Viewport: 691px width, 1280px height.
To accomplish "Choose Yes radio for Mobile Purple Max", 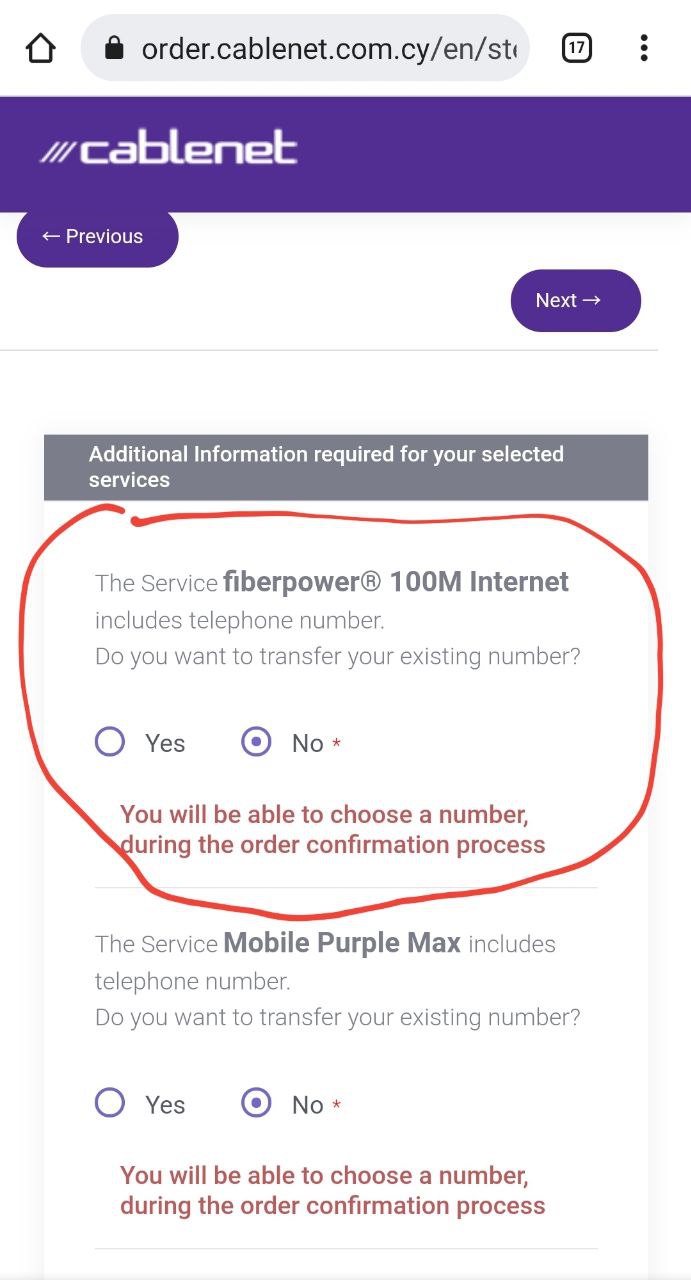I will coord(110,1104).
